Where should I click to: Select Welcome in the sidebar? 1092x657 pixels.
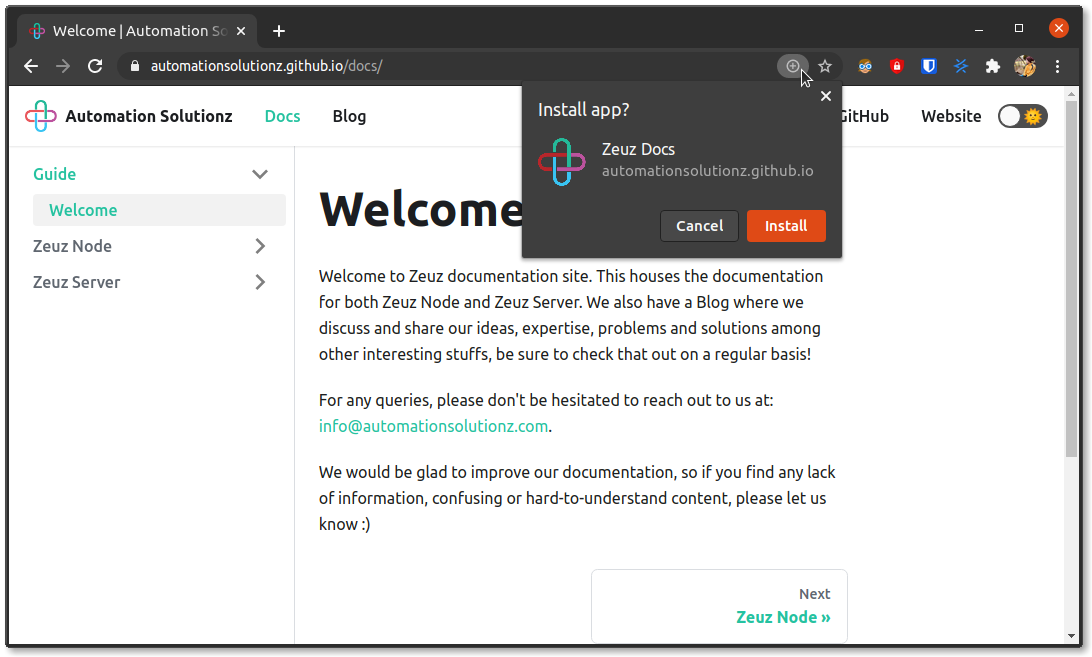pyautogui.click(x=159, y=210)
